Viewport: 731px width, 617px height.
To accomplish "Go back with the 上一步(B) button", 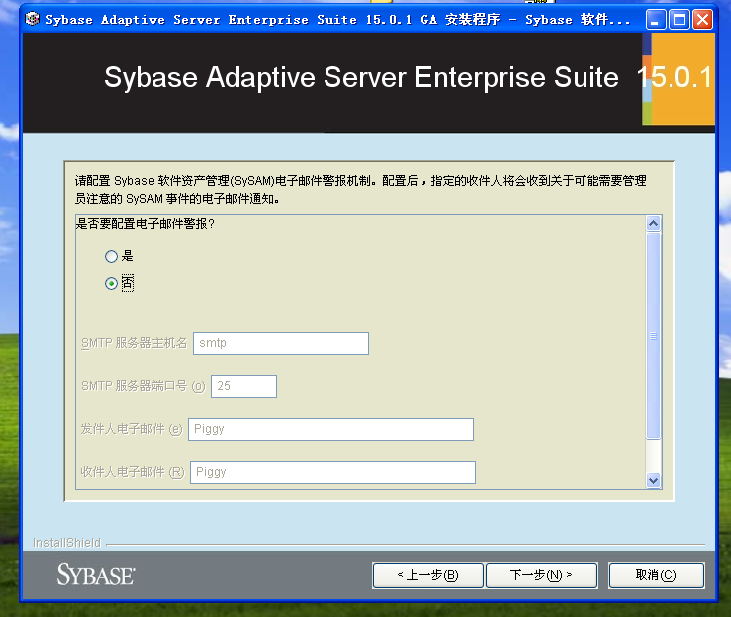I will 428,575.
